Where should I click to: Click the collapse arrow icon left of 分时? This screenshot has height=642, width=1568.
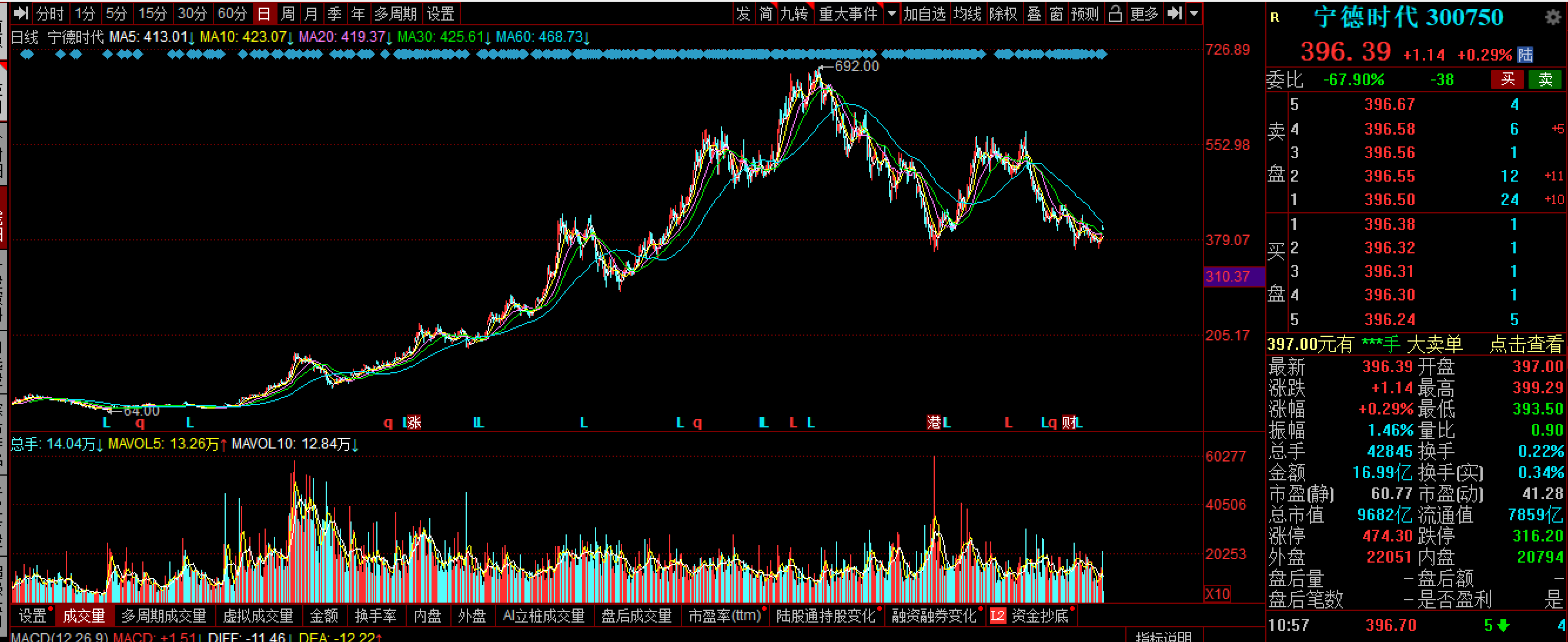coord(21,14)
